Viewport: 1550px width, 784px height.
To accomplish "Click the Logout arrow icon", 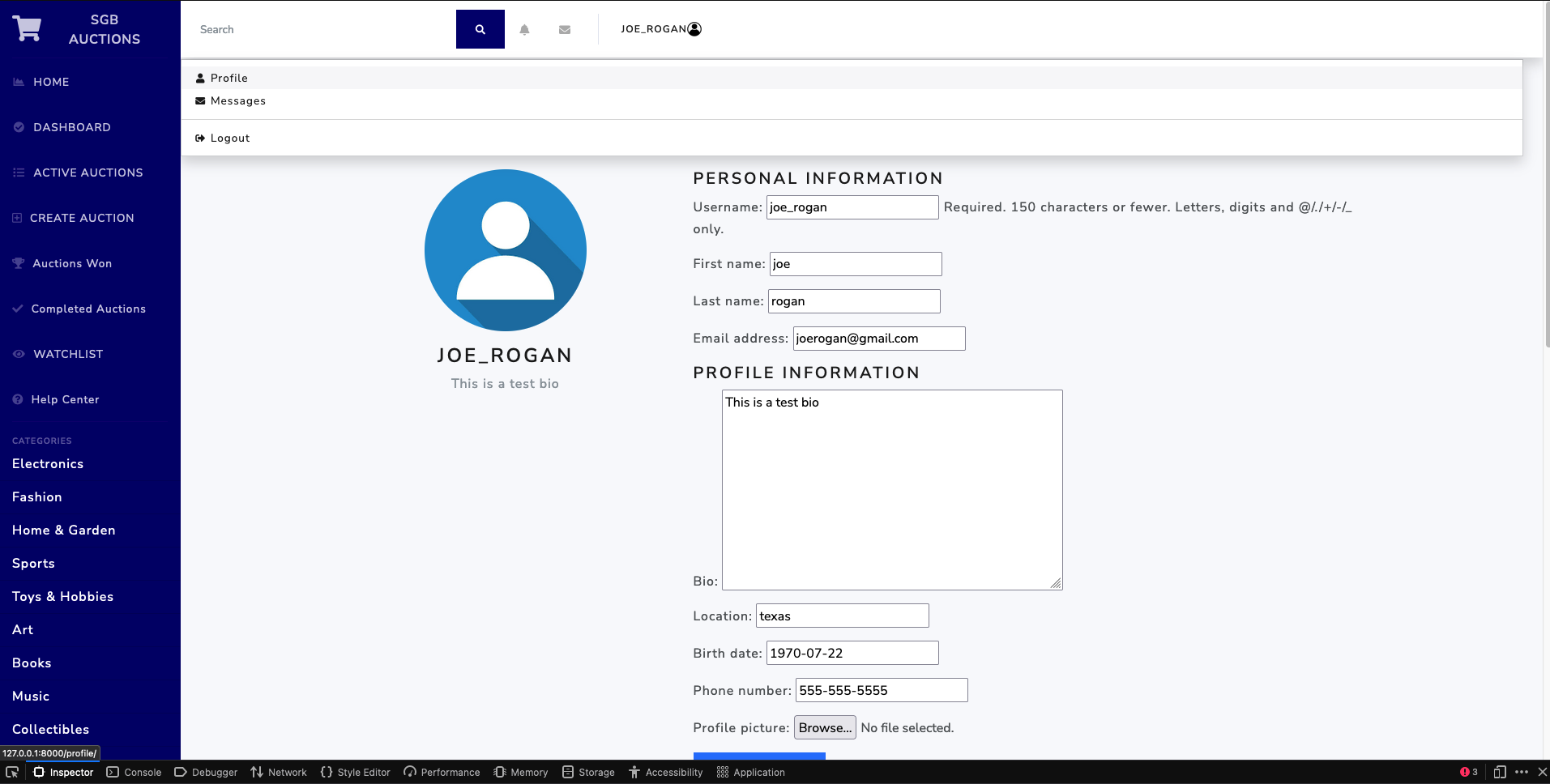I will point(200,138).
